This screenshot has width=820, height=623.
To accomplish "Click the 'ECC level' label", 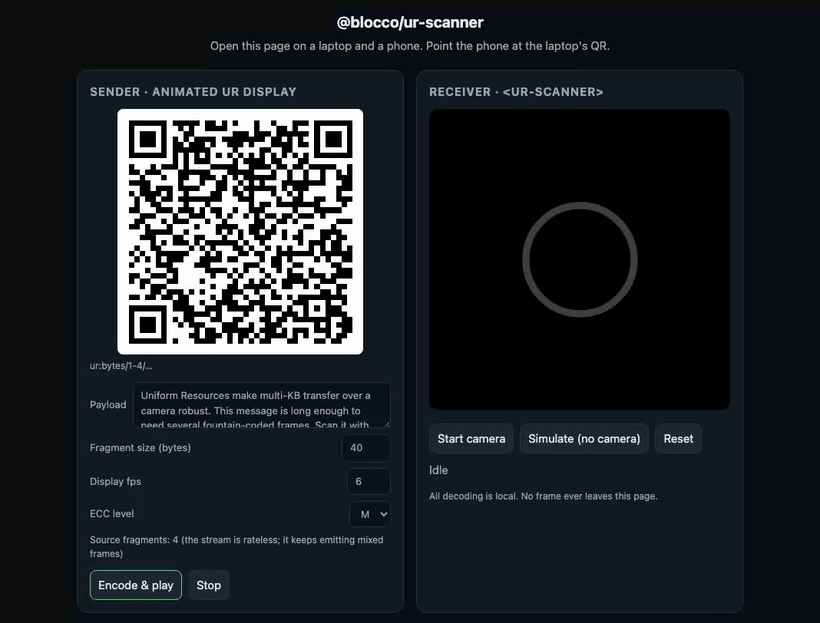I will (x=111, y=514).
